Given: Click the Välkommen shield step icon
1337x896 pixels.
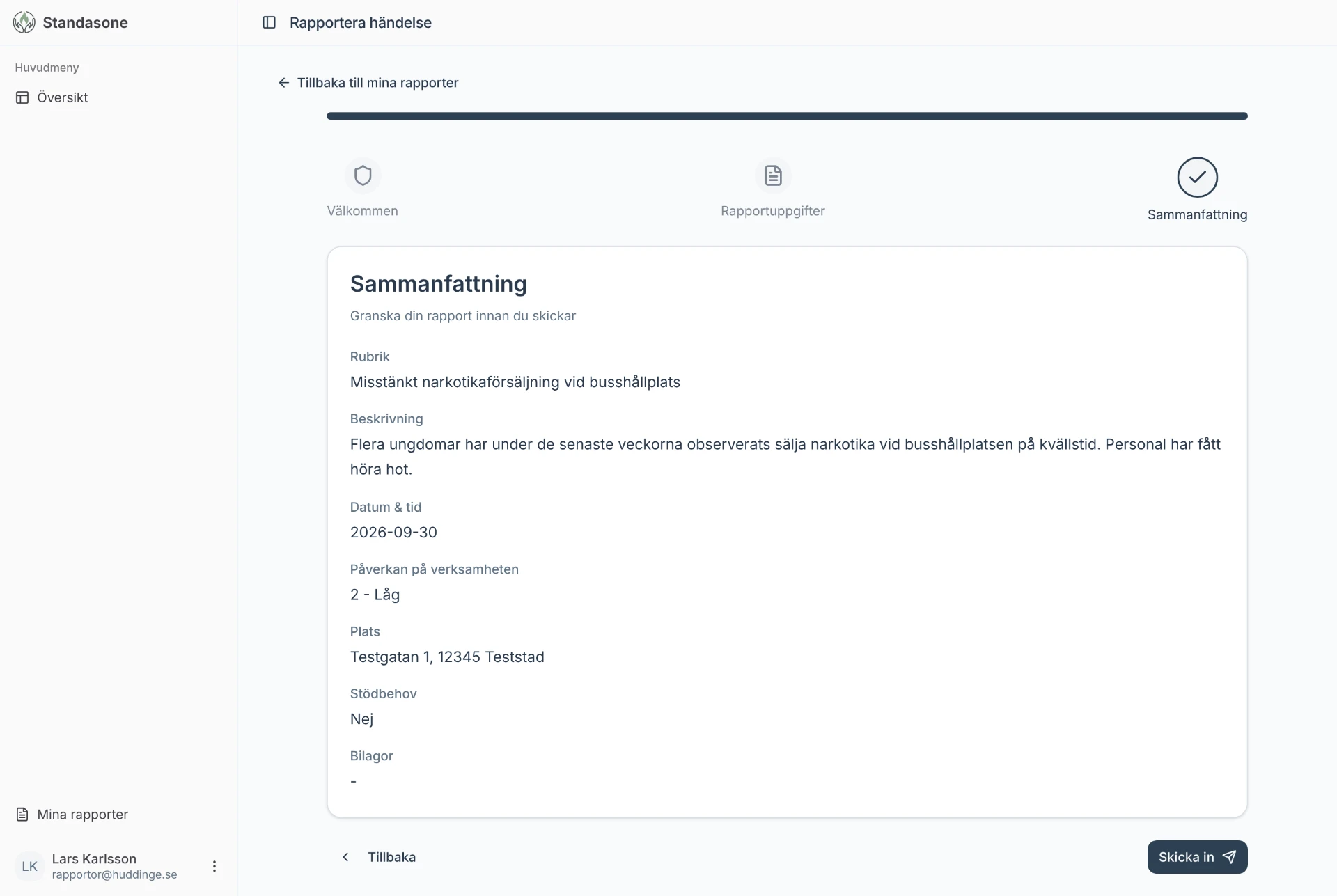Looking at the screenshot, I should [363, 175].
